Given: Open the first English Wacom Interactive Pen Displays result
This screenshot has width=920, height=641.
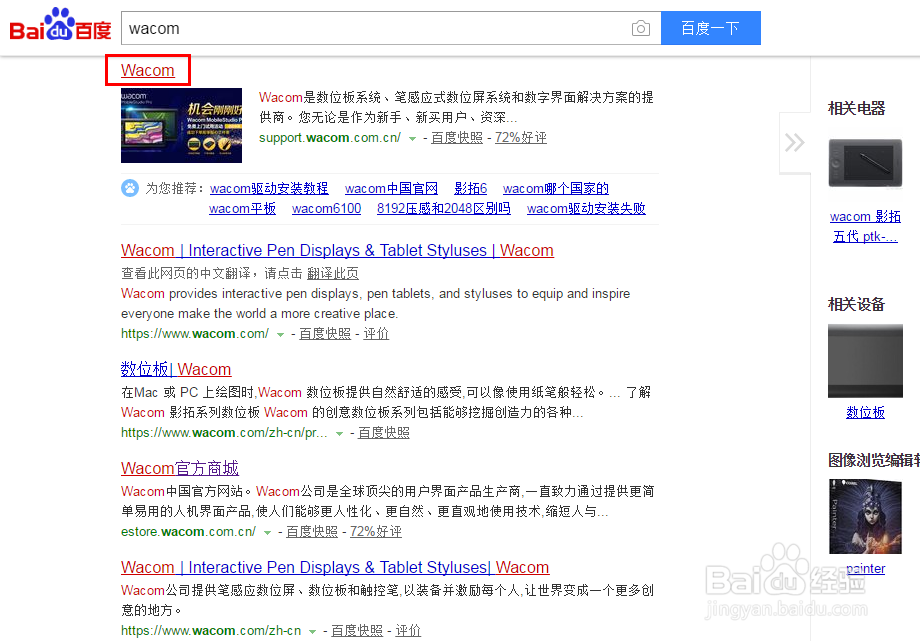Looking at the screenshot, I should pyautogui.click(x=337, y=251).
